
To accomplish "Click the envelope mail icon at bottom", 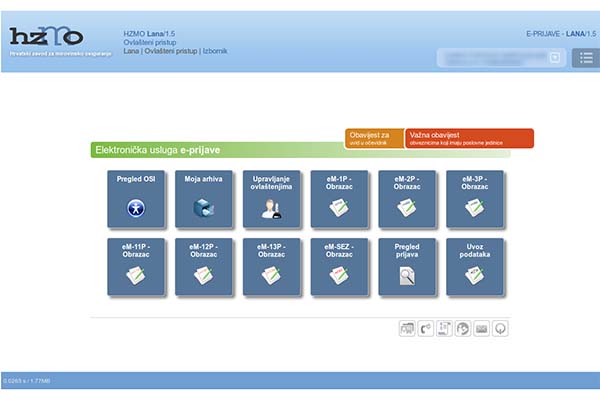I will (x=481, y=327).
